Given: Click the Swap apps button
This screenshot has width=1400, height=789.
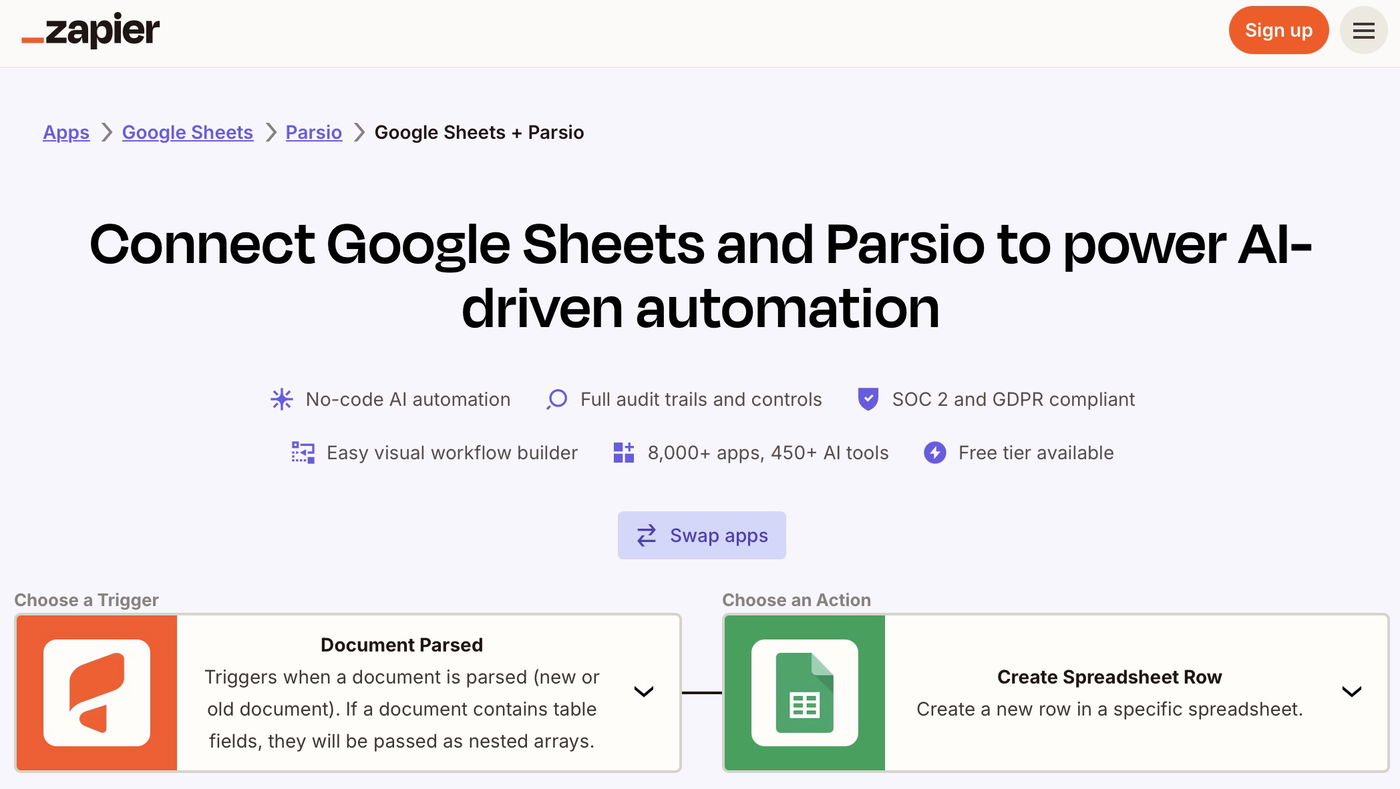Looking at the screenshot, I should coord(702,535).
